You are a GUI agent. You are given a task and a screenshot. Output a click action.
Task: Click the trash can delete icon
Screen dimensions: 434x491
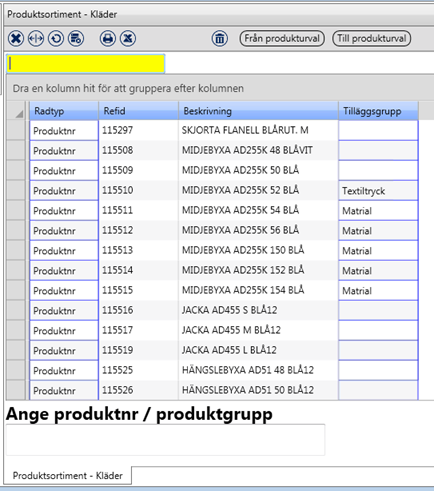tap(220, 39)
